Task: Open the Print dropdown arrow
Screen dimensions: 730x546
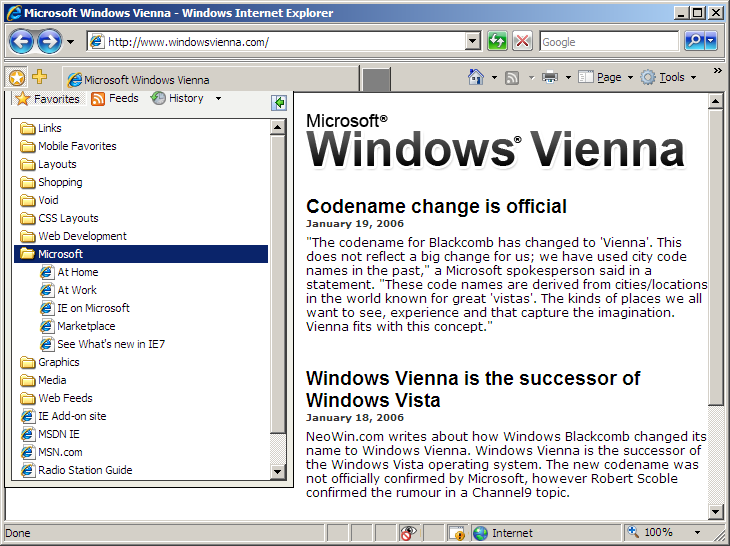Action: point(568,78)
